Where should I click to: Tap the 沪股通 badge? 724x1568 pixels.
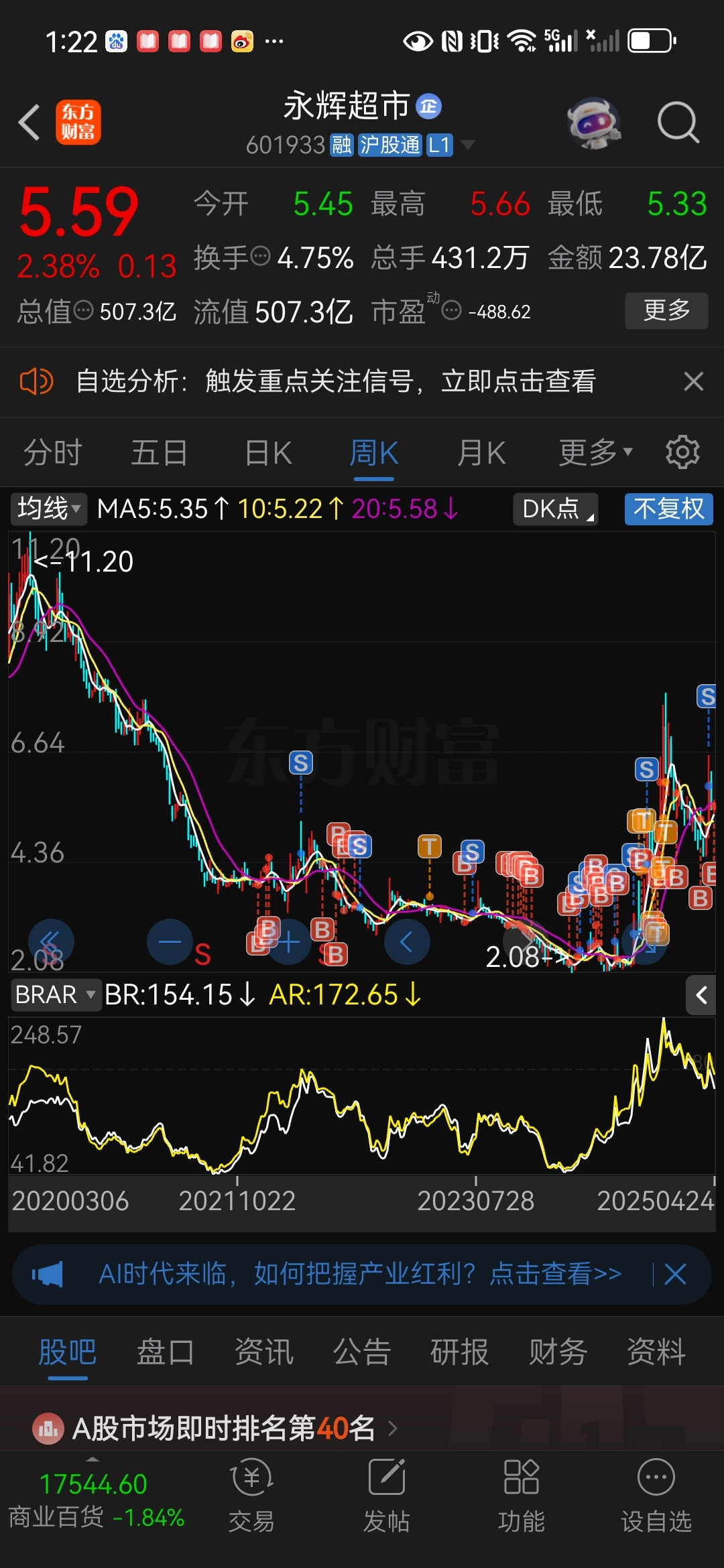(389, 145)
